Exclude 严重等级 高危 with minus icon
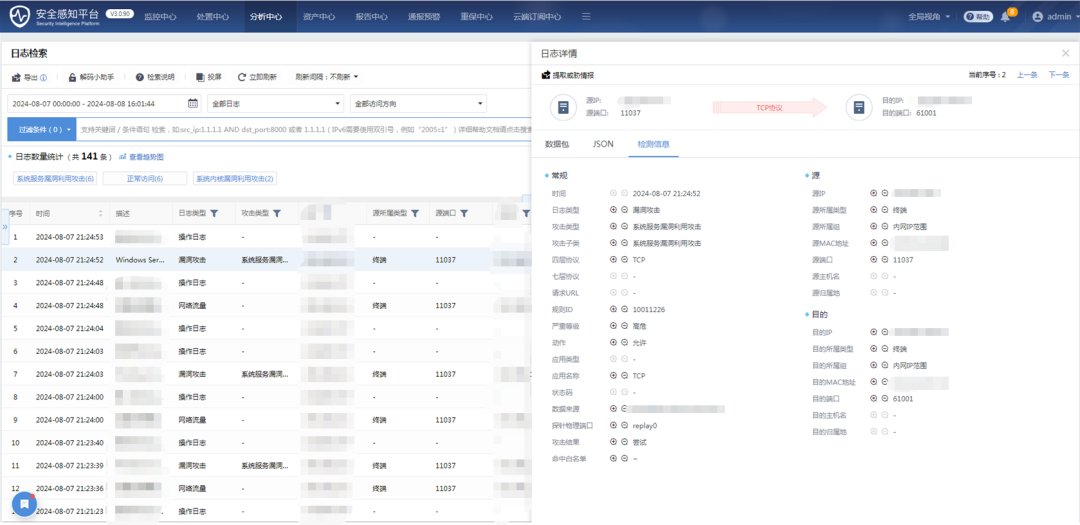This screenshot has width=1080, height=525. pyautogui.click(x=624, y=326)
